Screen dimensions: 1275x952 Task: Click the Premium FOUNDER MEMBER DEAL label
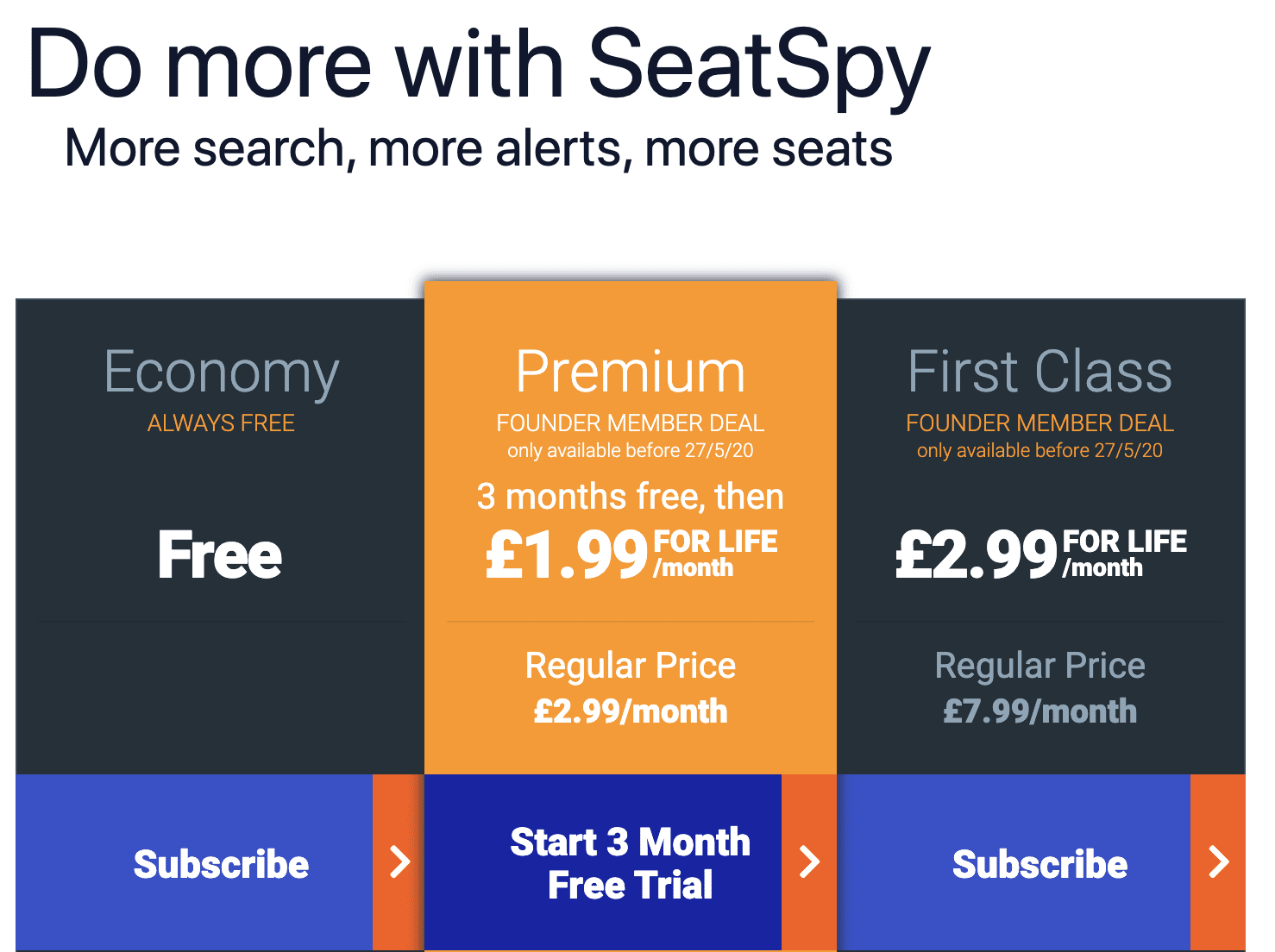point(631,423)
